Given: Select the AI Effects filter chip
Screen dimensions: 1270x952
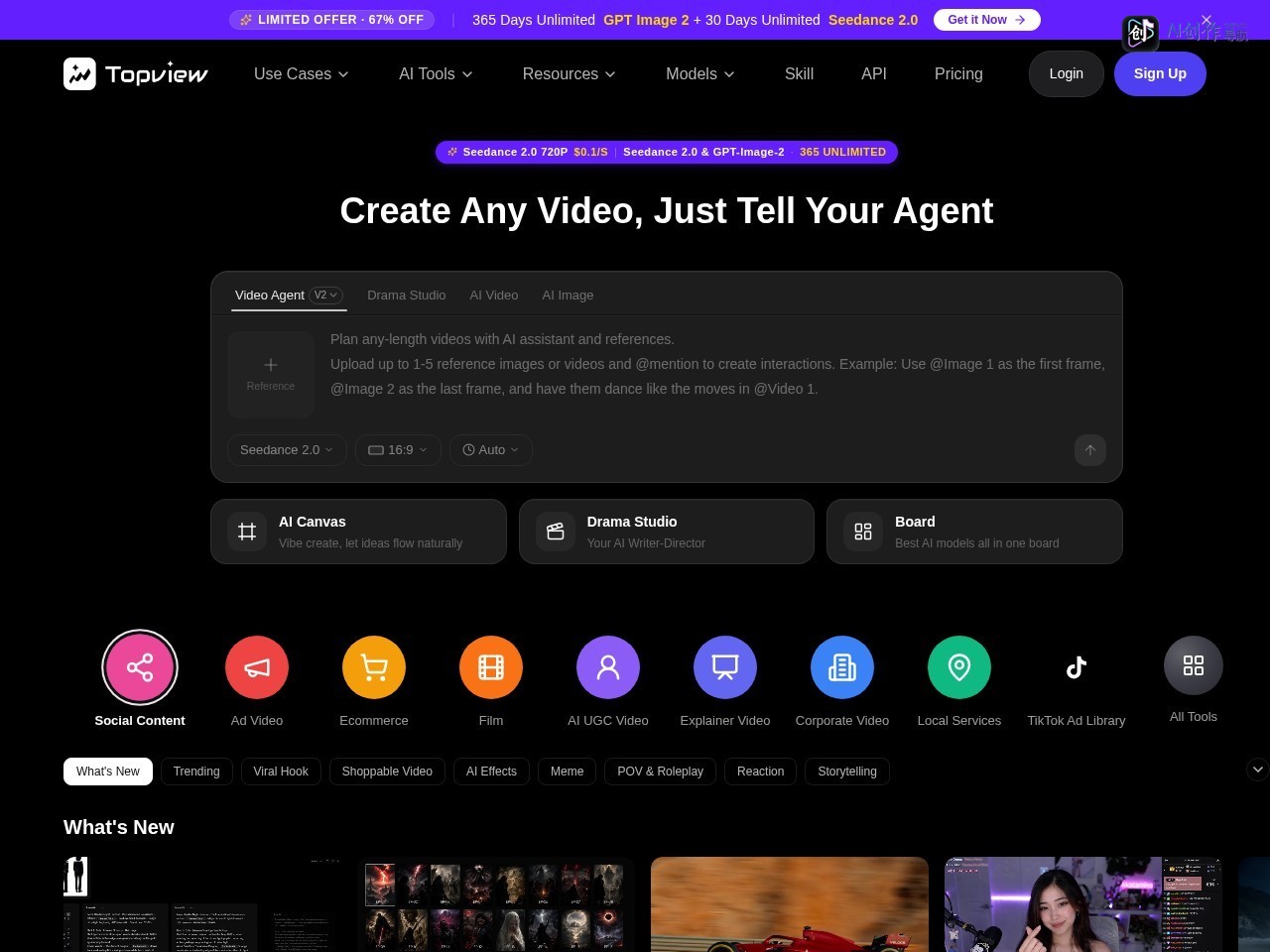Looking at the screenshot, I should click(x=491, y=772).
